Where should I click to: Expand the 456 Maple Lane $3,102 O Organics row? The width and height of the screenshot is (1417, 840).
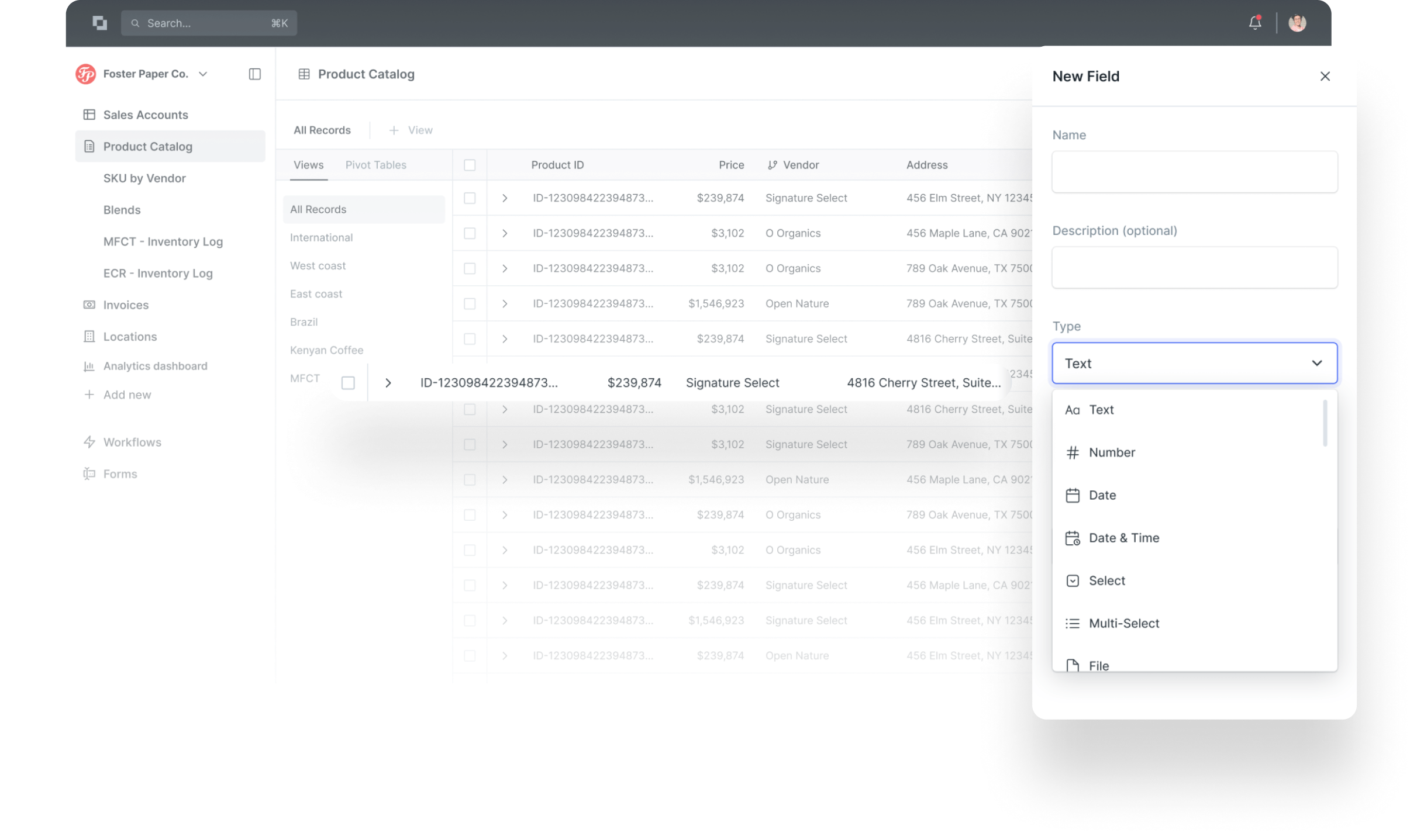505,233
